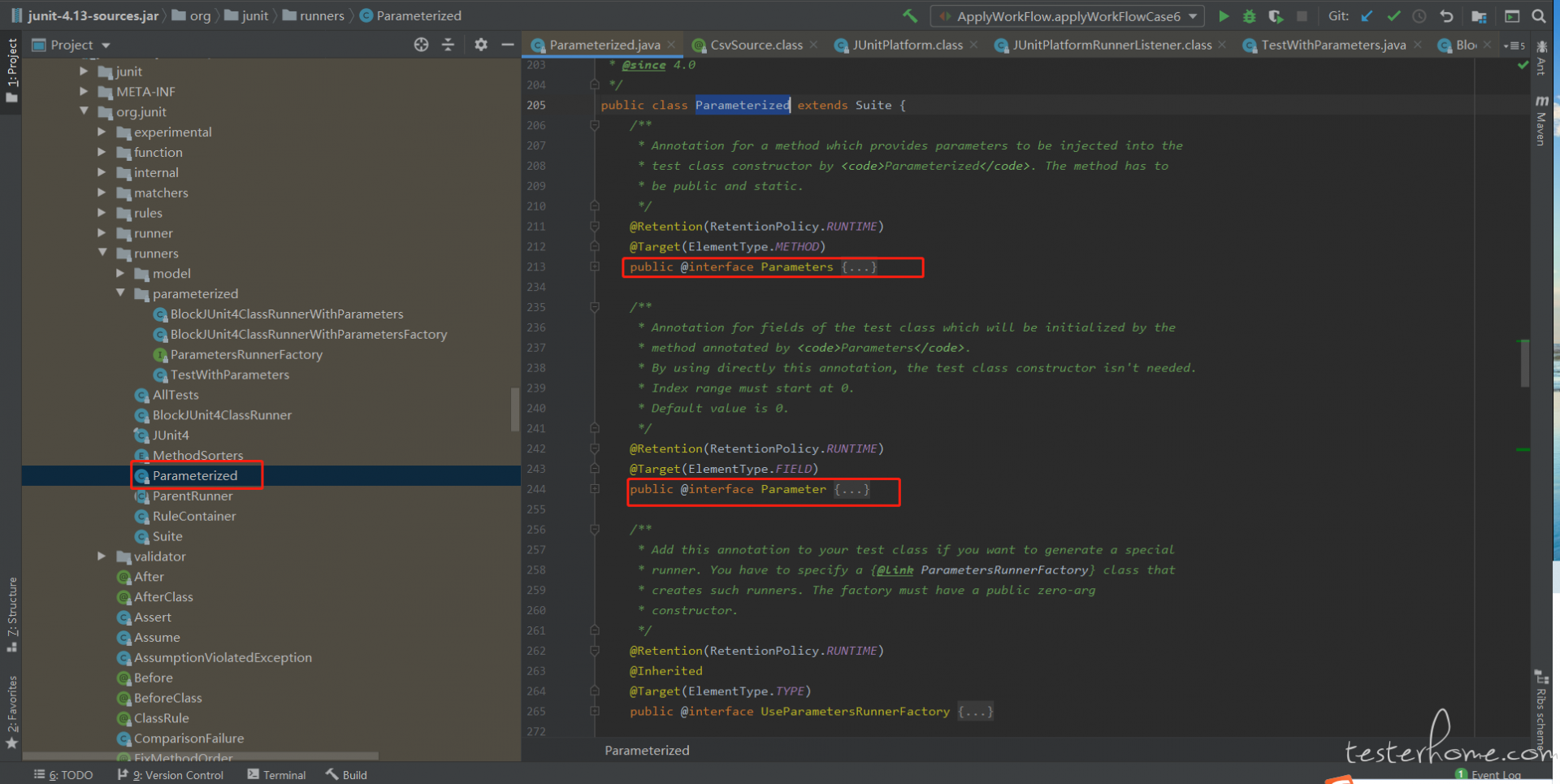The image size is (1560, 784).
Task: Expand the experimental package
Action: [x=102, y=132]
